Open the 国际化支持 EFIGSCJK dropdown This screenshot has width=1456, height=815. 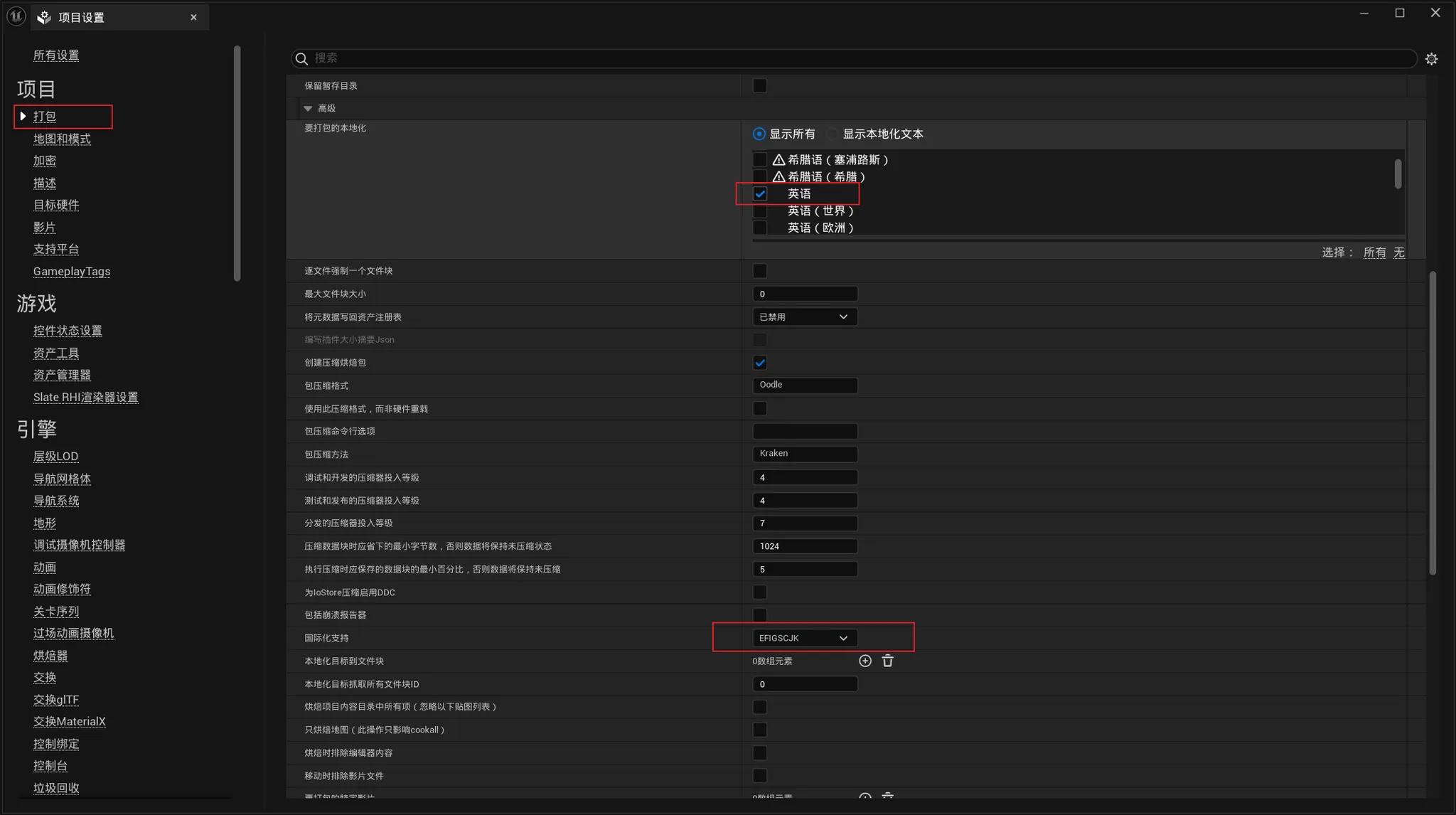click(804, 638)
